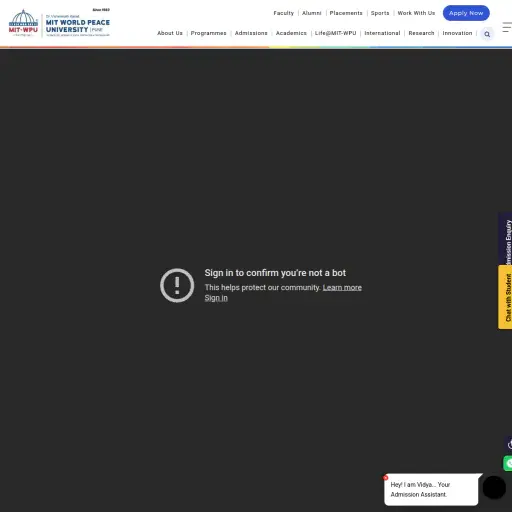Go to the Placements page
The width and height of the screenshot is (512, 512).
346,13
